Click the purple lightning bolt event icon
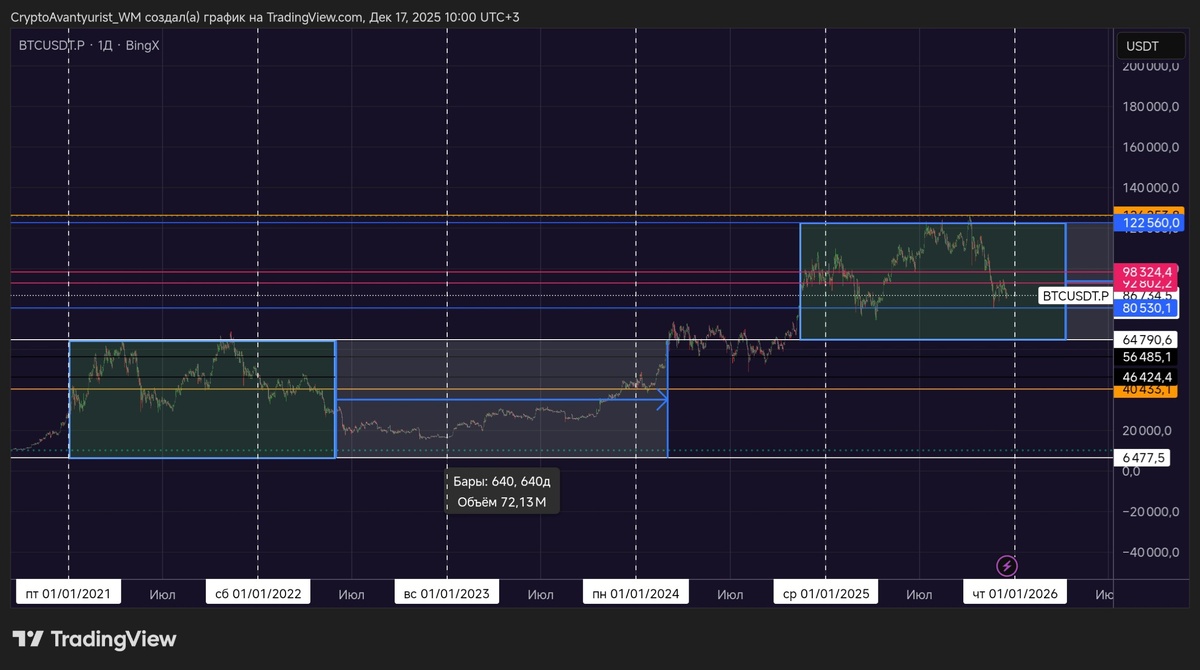The height and width of the screenshot is (670, 1200). 1007,565
